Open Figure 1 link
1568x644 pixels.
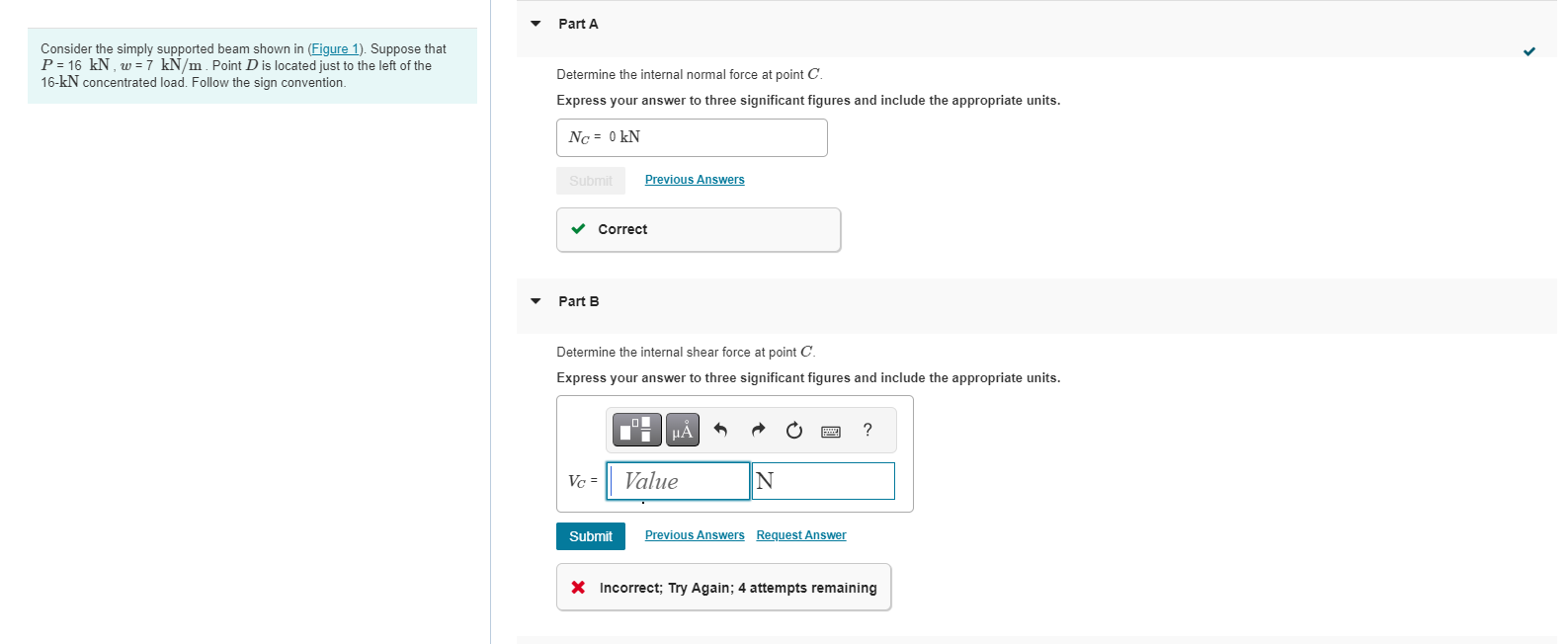(x=335, y=48)
